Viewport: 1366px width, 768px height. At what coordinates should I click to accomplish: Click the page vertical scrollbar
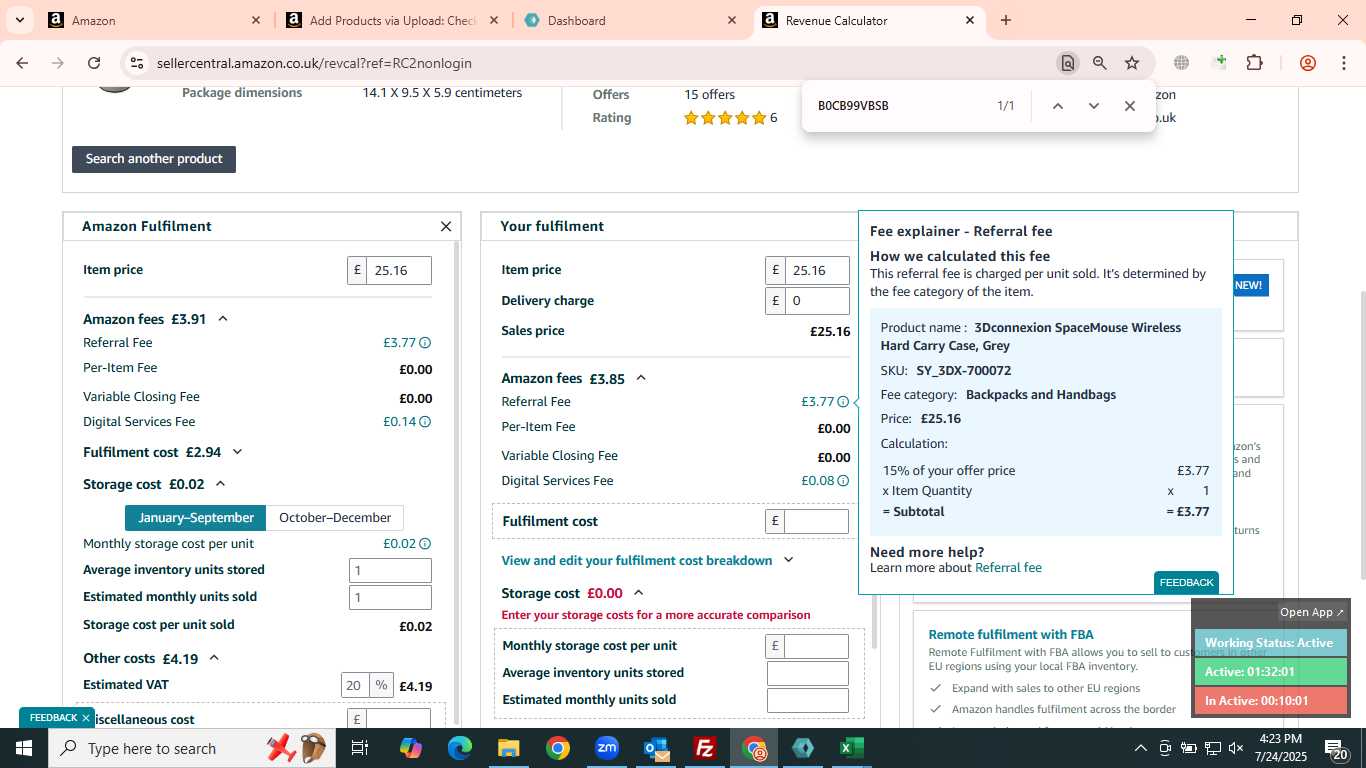[1361, 435]
